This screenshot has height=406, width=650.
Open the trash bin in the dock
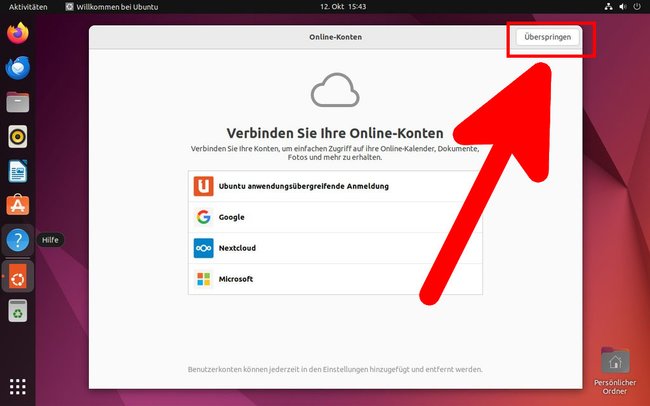(17, 311)
